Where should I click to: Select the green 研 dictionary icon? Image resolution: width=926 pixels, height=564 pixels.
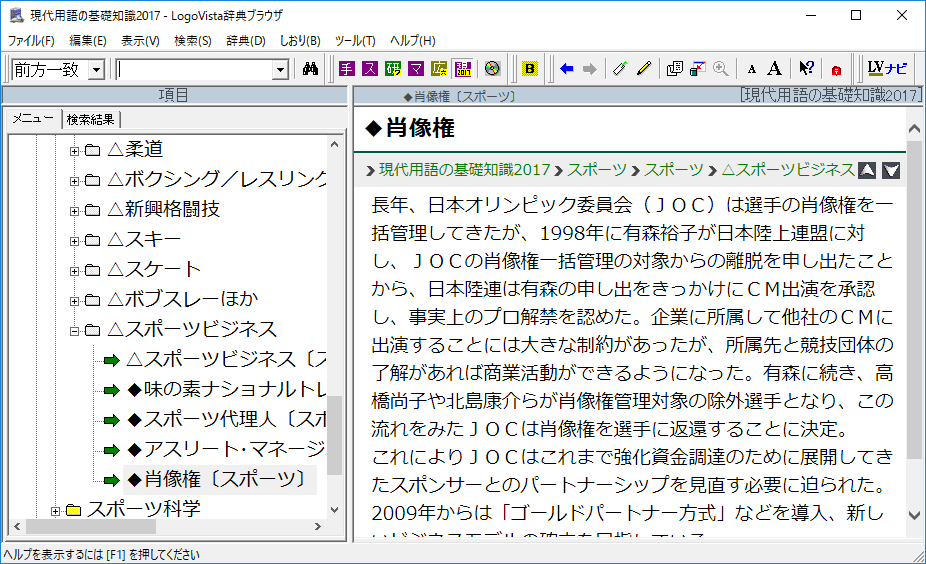tap(393, 69)
